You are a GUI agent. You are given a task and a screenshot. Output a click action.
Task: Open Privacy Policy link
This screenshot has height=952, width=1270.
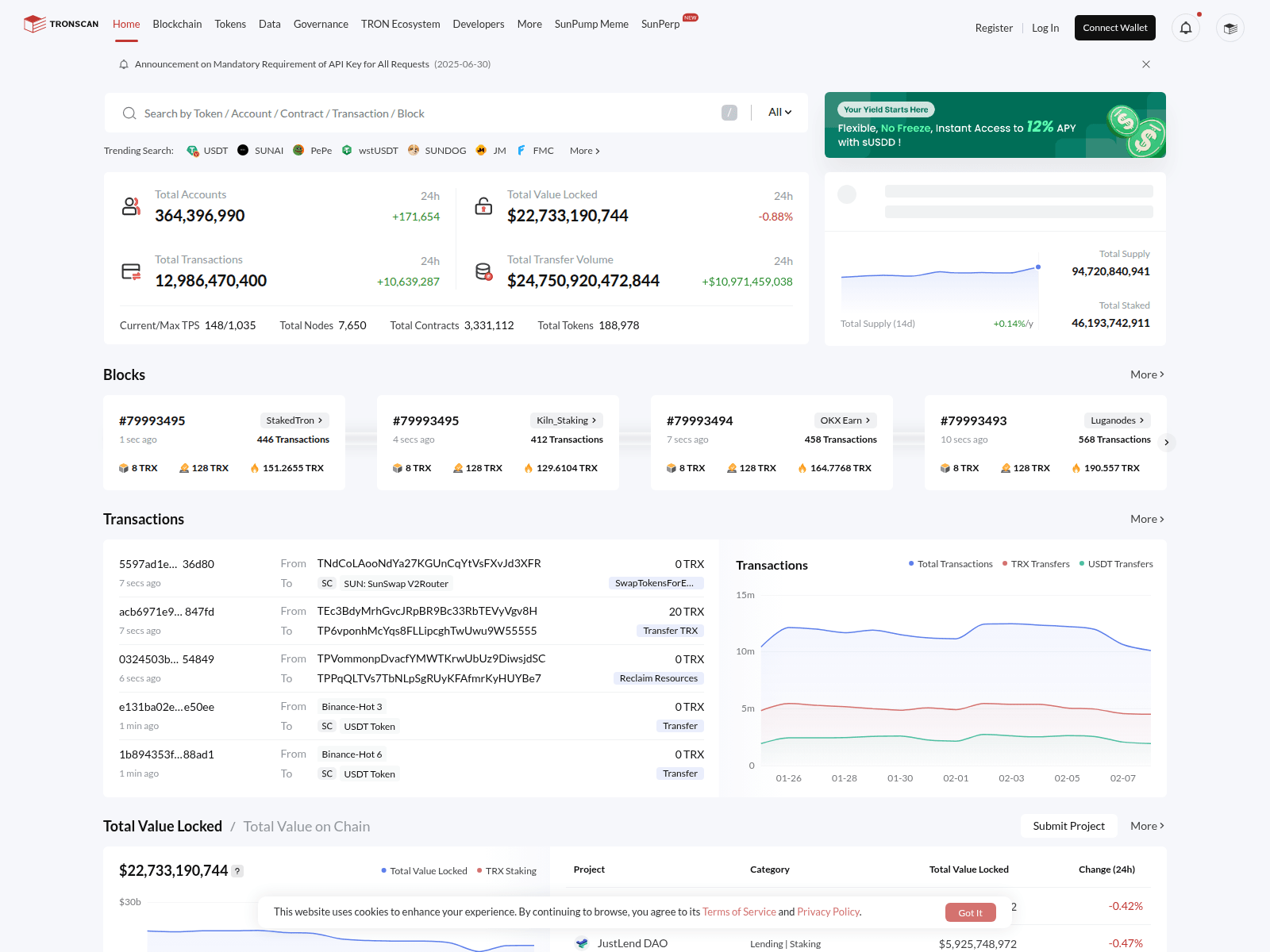[829, 912]
